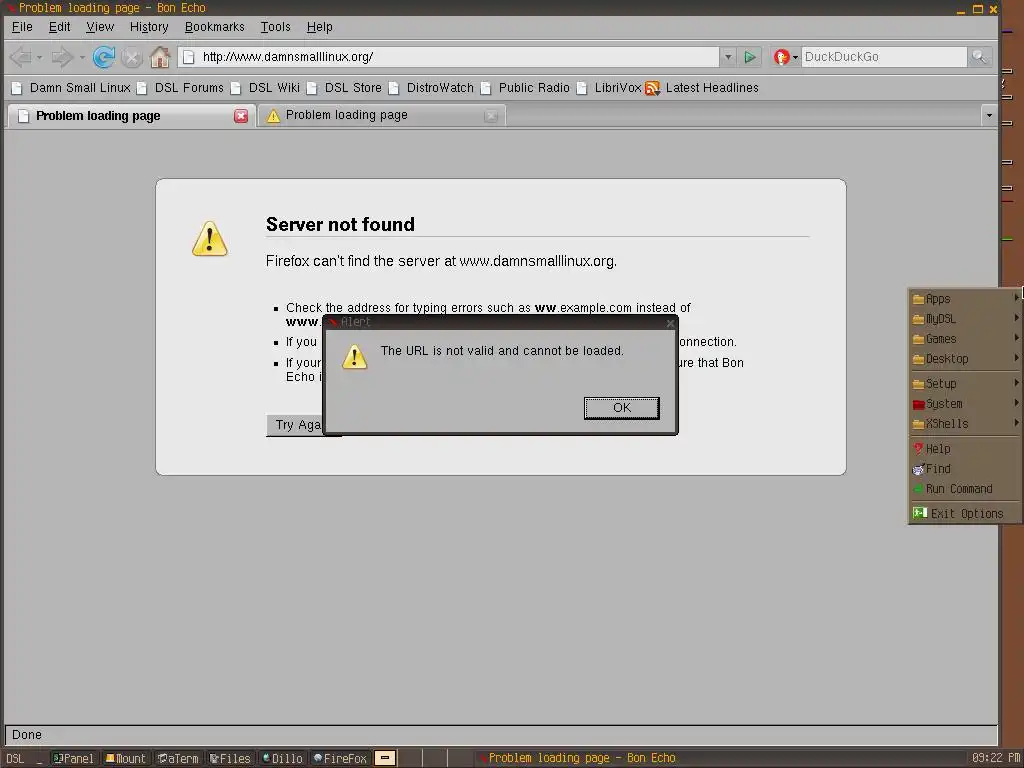Open the Help menu
Image resolution: width=1024 pixels, height=768 pixels.
[319, 27]
